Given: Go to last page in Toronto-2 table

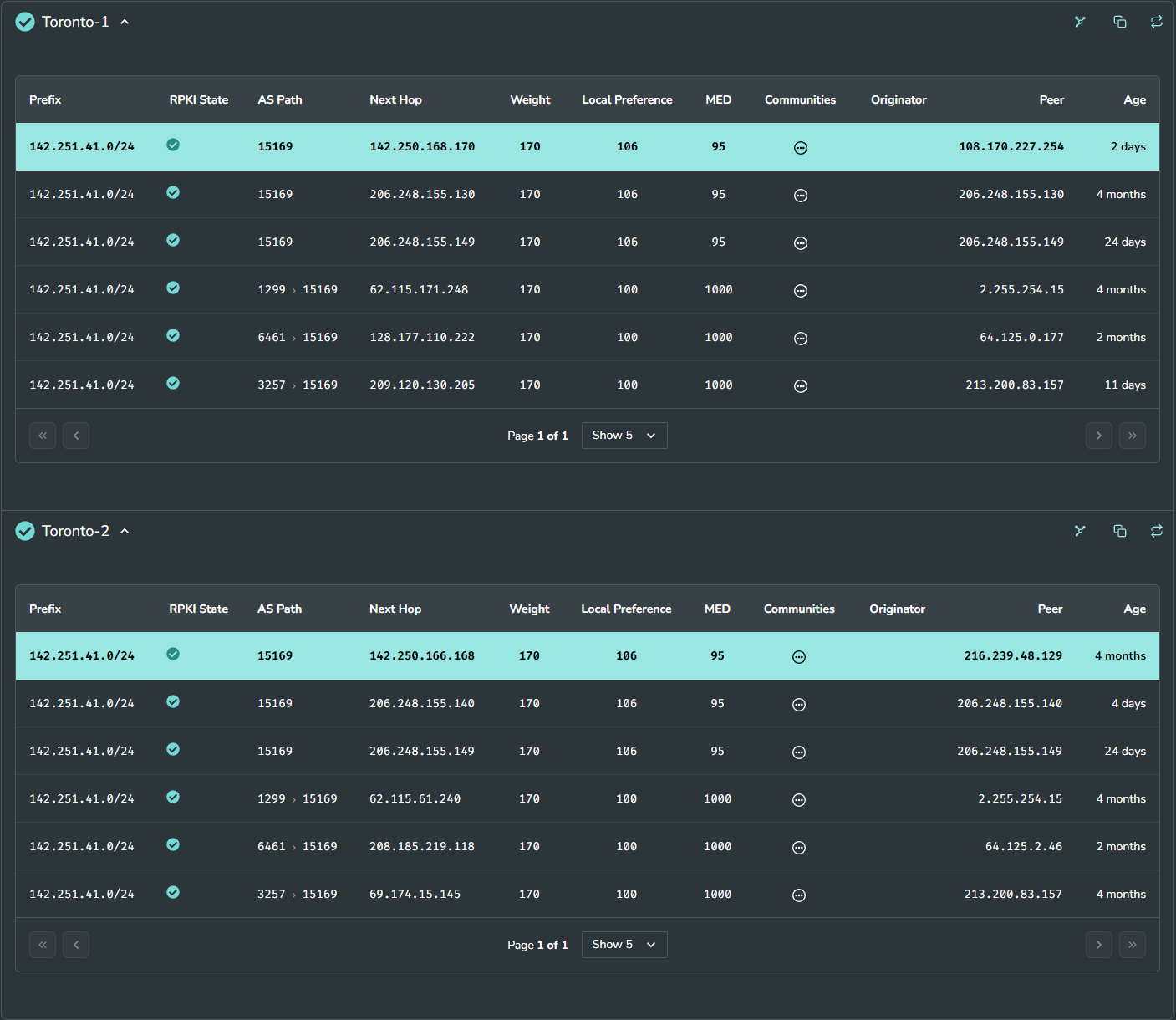Looking at the screenshot, I should pos(1133,945).
